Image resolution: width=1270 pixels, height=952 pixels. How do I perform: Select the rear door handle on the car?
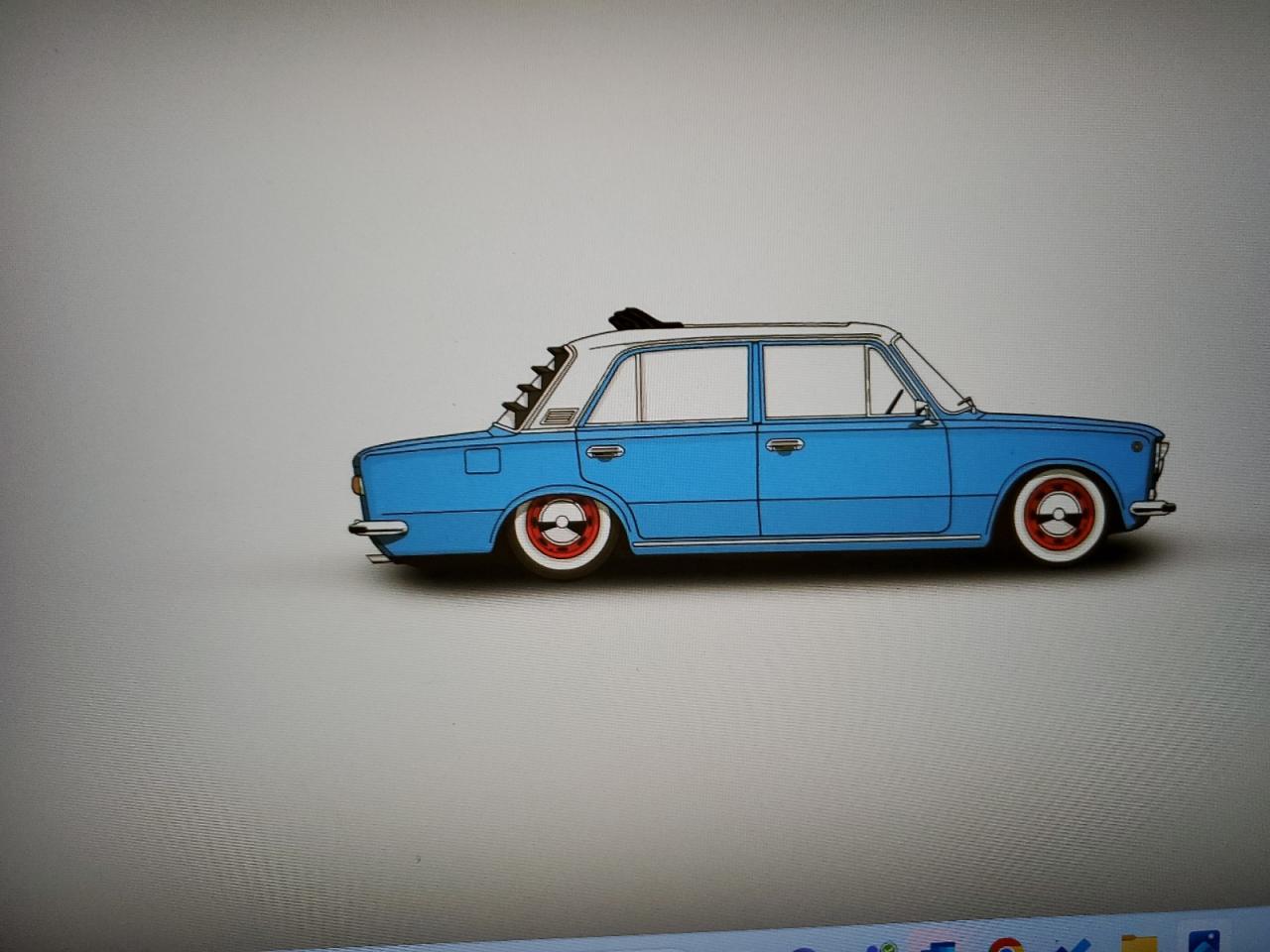click(x=604, y=452)
